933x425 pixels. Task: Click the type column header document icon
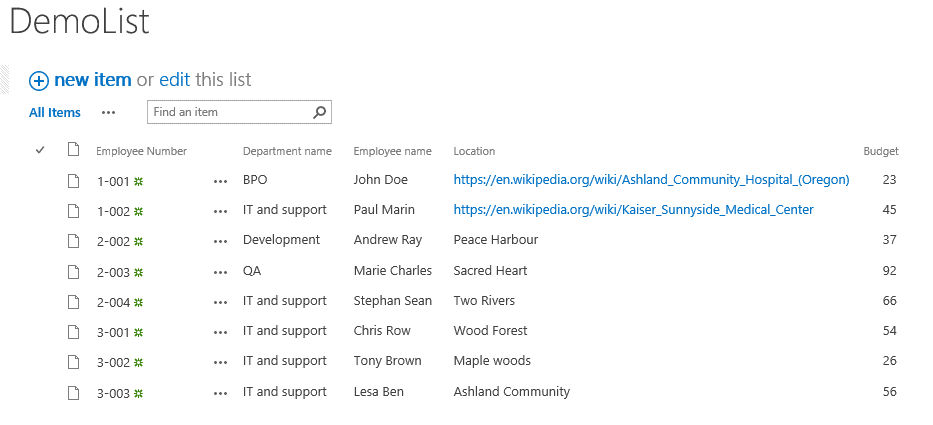(x=73, y=150)
